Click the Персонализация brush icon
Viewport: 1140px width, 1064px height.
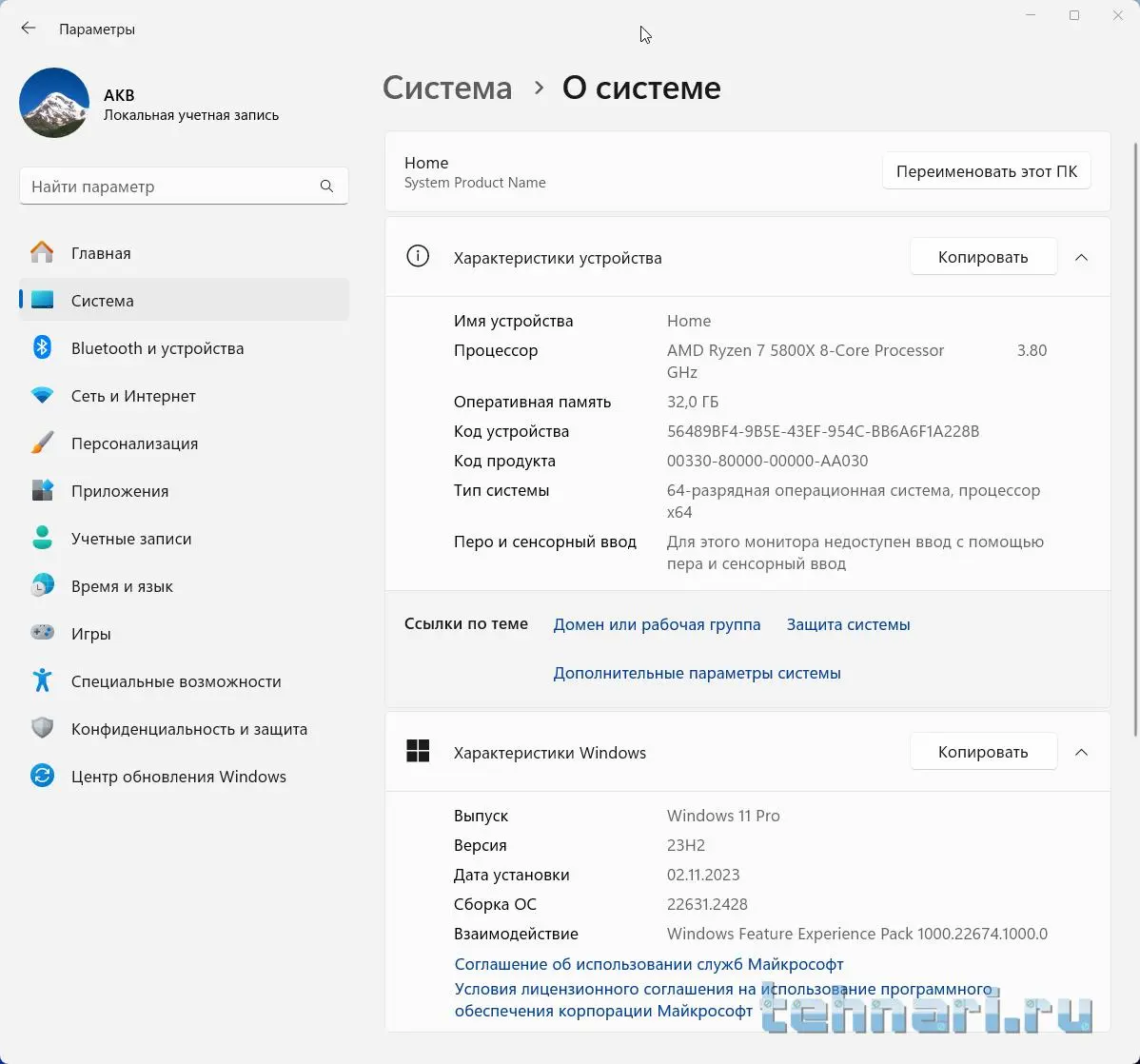click(x=42, y=443)
